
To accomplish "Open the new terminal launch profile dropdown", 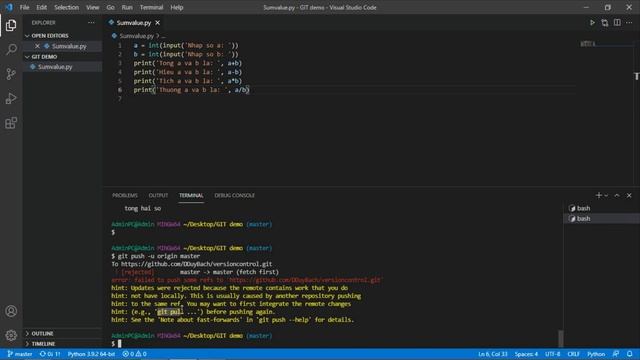I will 606,196.
